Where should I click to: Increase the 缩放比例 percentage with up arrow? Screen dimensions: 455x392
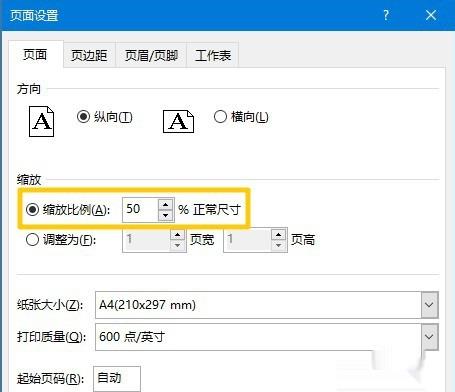click(166, 204)
